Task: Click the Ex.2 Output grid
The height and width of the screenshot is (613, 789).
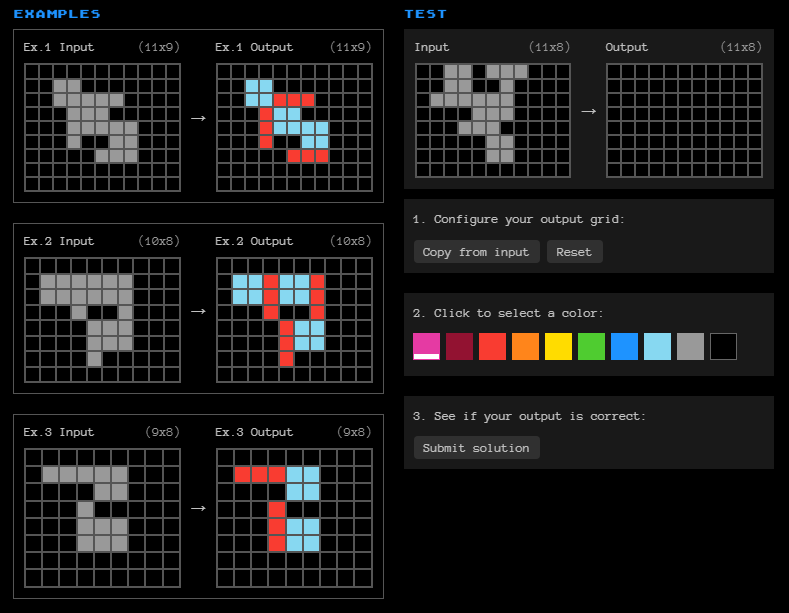Action: (x=294, y=320)
